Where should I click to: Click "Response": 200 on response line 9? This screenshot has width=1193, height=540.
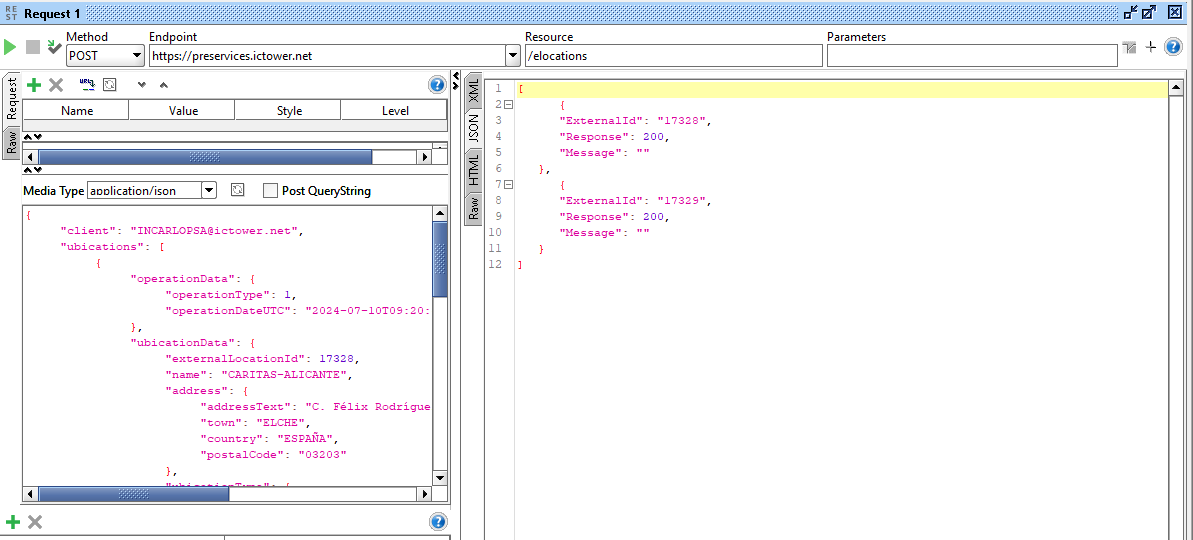click(x=614, y=216)
